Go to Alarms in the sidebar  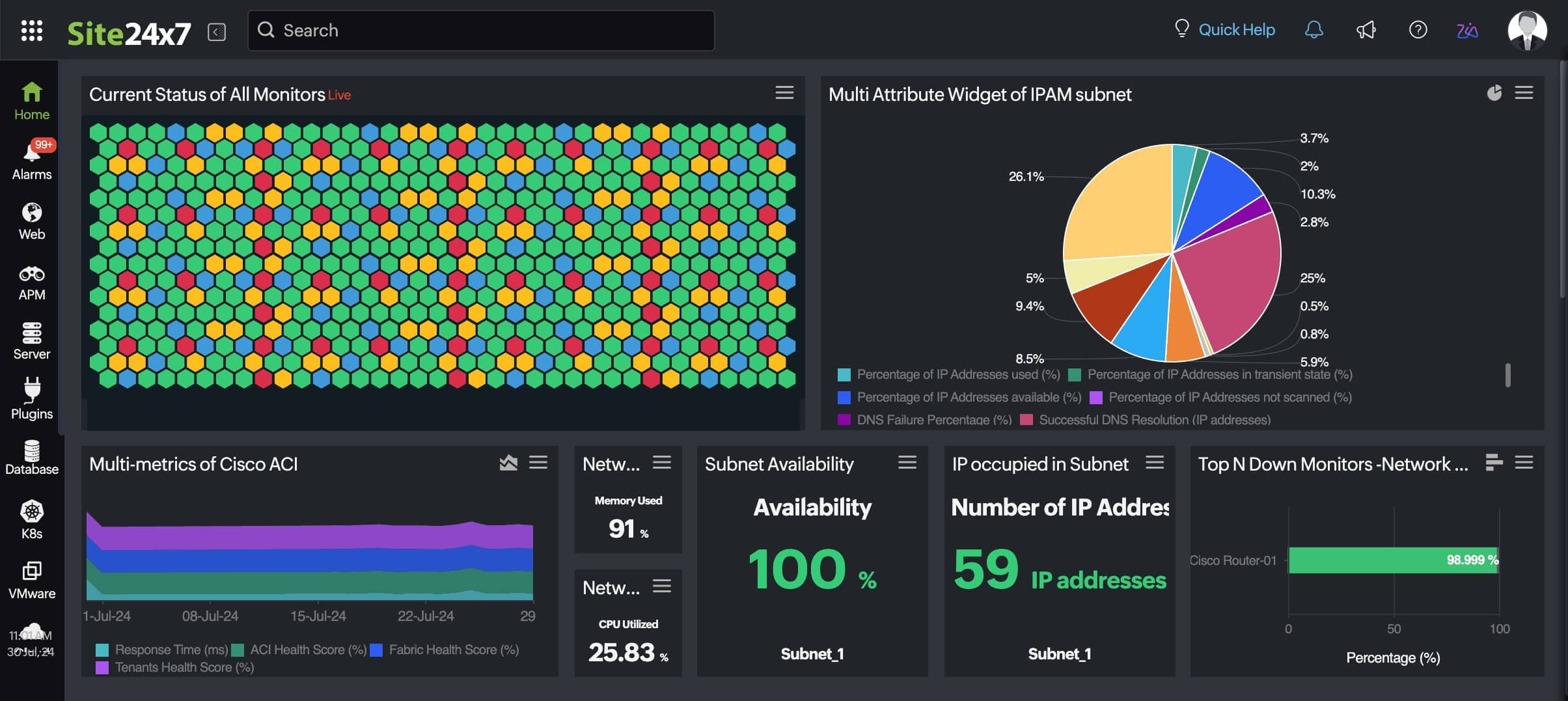click(x=31, y=160)
